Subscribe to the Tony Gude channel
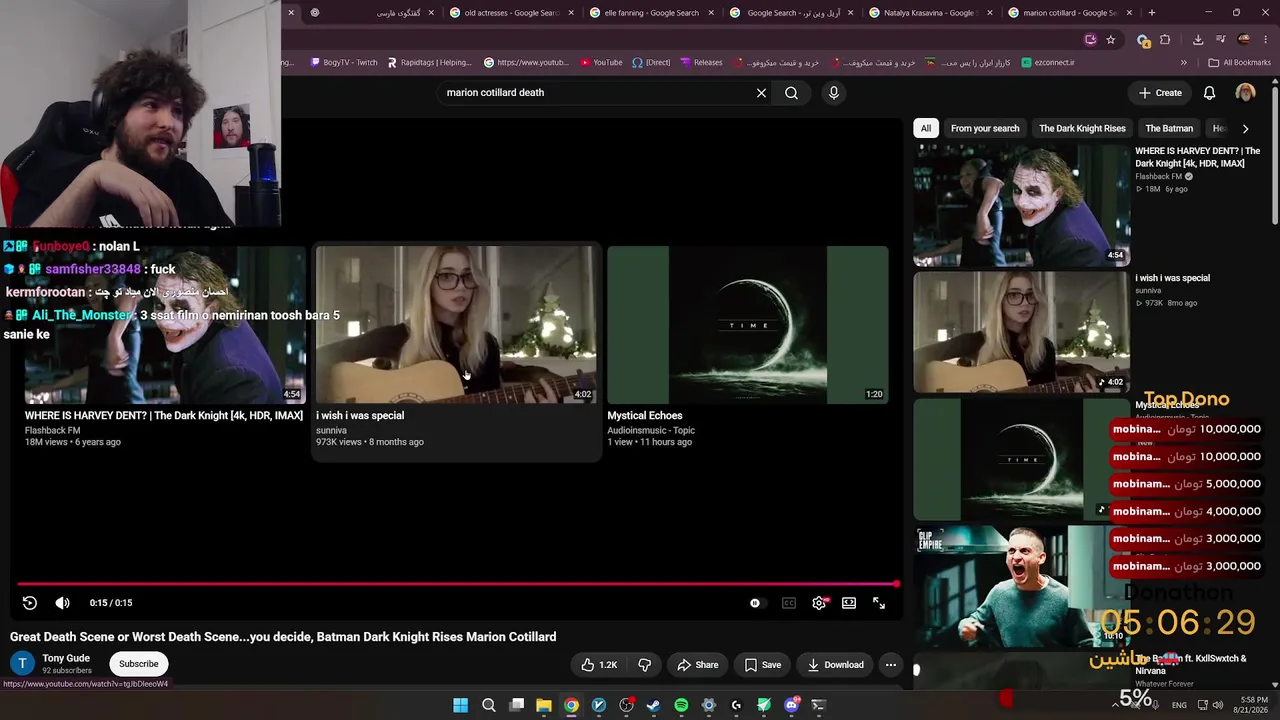This screenshot has width=1280, height=720. point(139,664)
